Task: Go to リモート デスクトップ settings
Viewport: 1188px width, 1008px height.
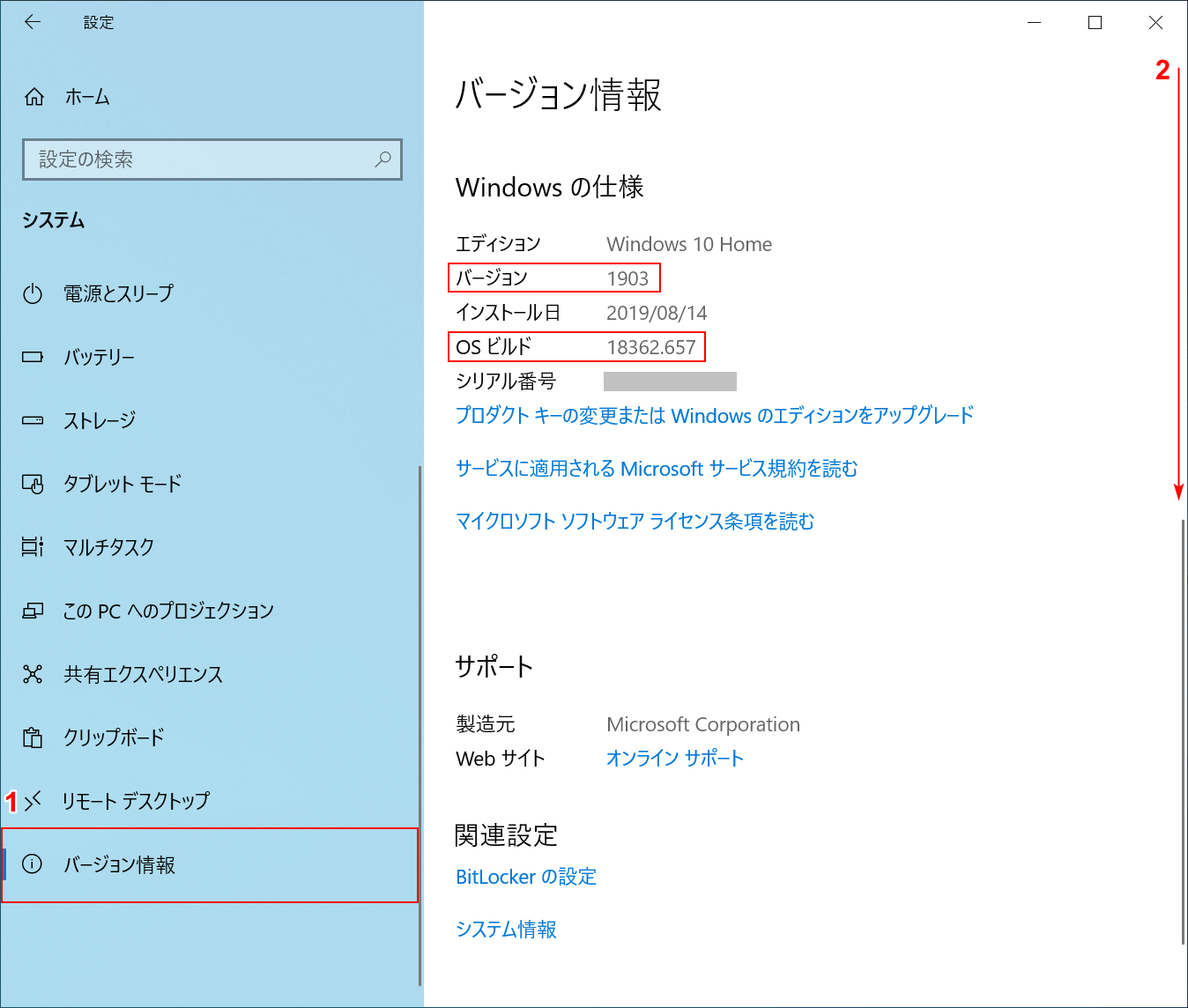Action: click(136, 801)
